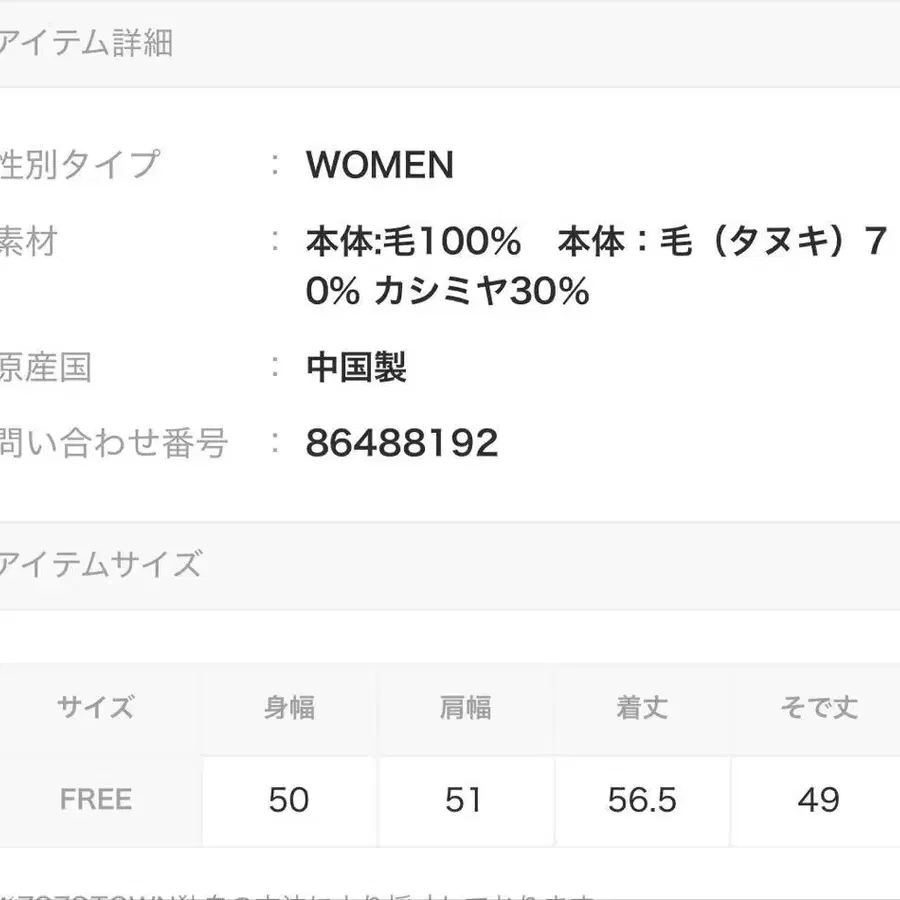Screen dimensions: 900x900
Task: Click the 肩幅 column header
Action: pyautogui.click(x=465, y=708)
